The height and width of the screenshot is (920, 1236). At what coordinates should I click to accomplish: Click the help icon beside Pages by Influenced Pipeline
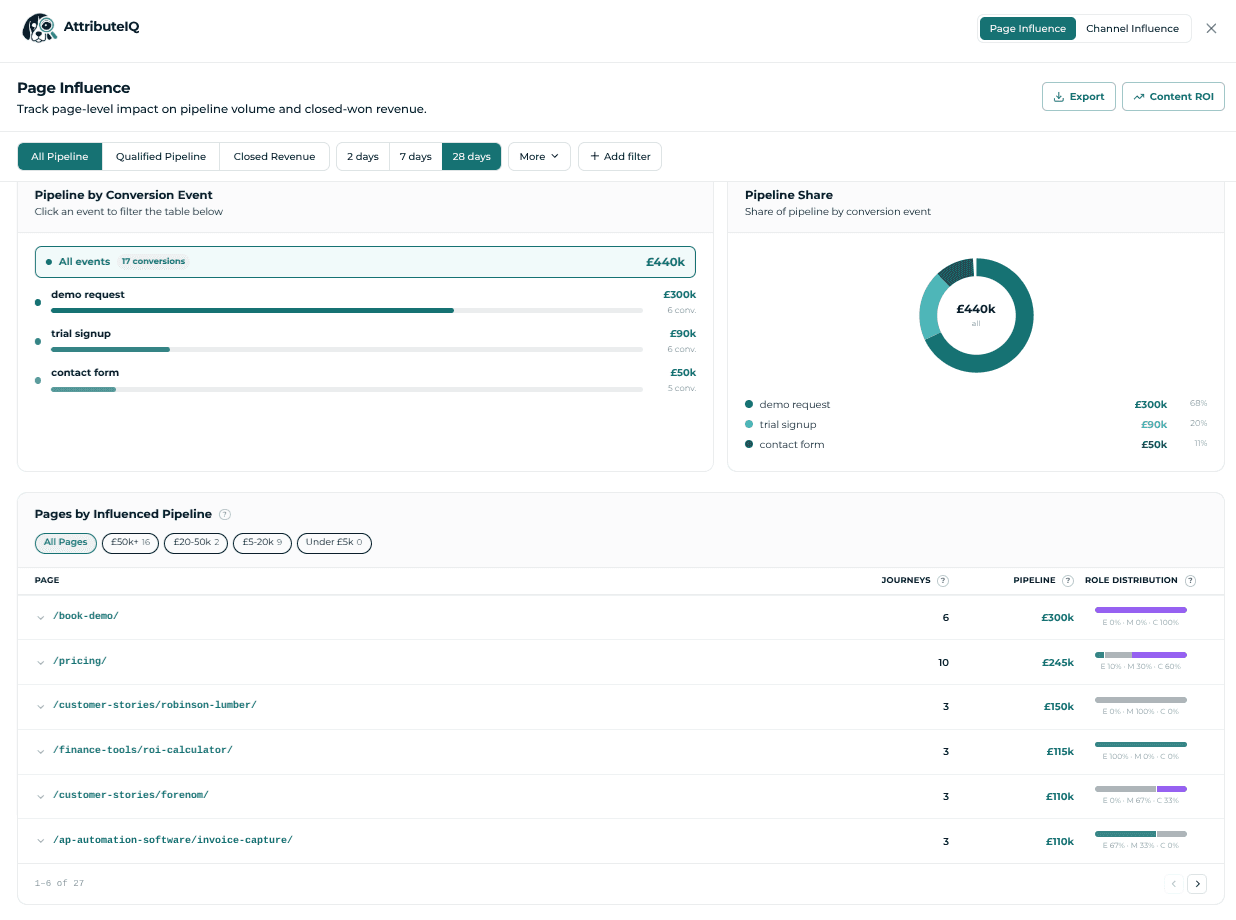point(225,514)
